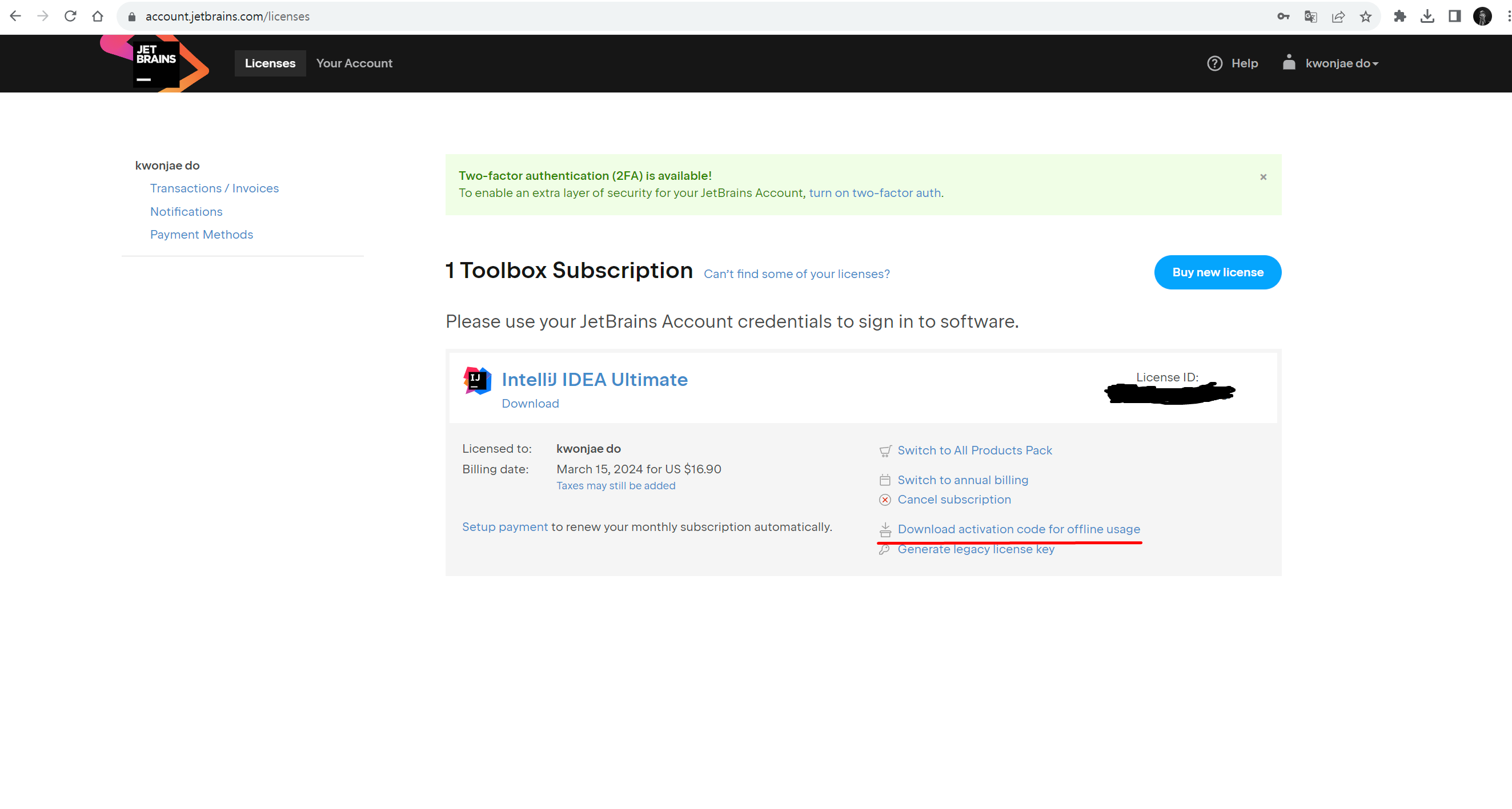This screenshot has width=1512, height=809.
Task: Click the Google Translate icon in address bar
Action: [1310, 17]
